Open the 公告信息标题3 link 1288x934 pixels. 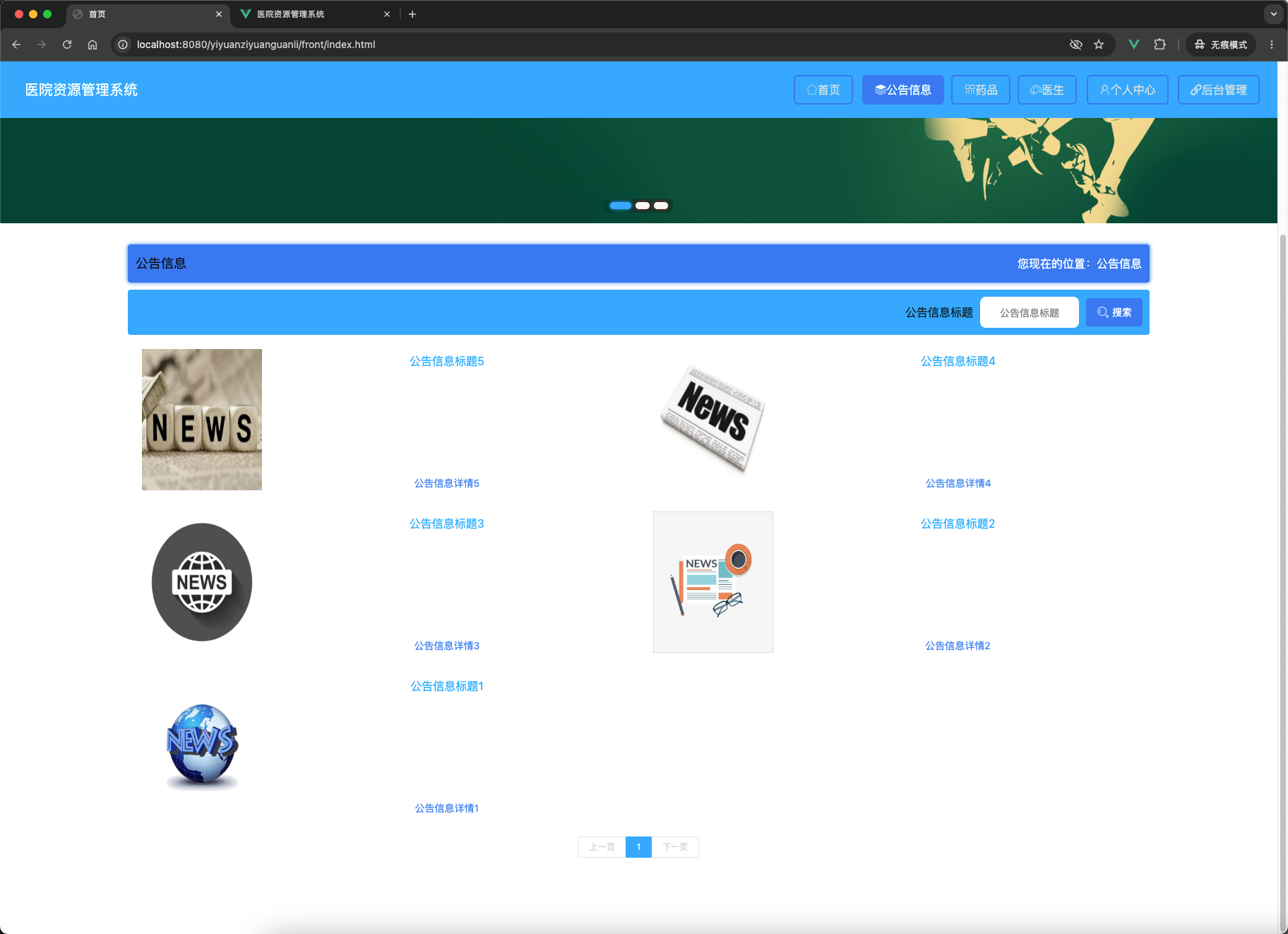pyautogui.click(x=447, y=524)
